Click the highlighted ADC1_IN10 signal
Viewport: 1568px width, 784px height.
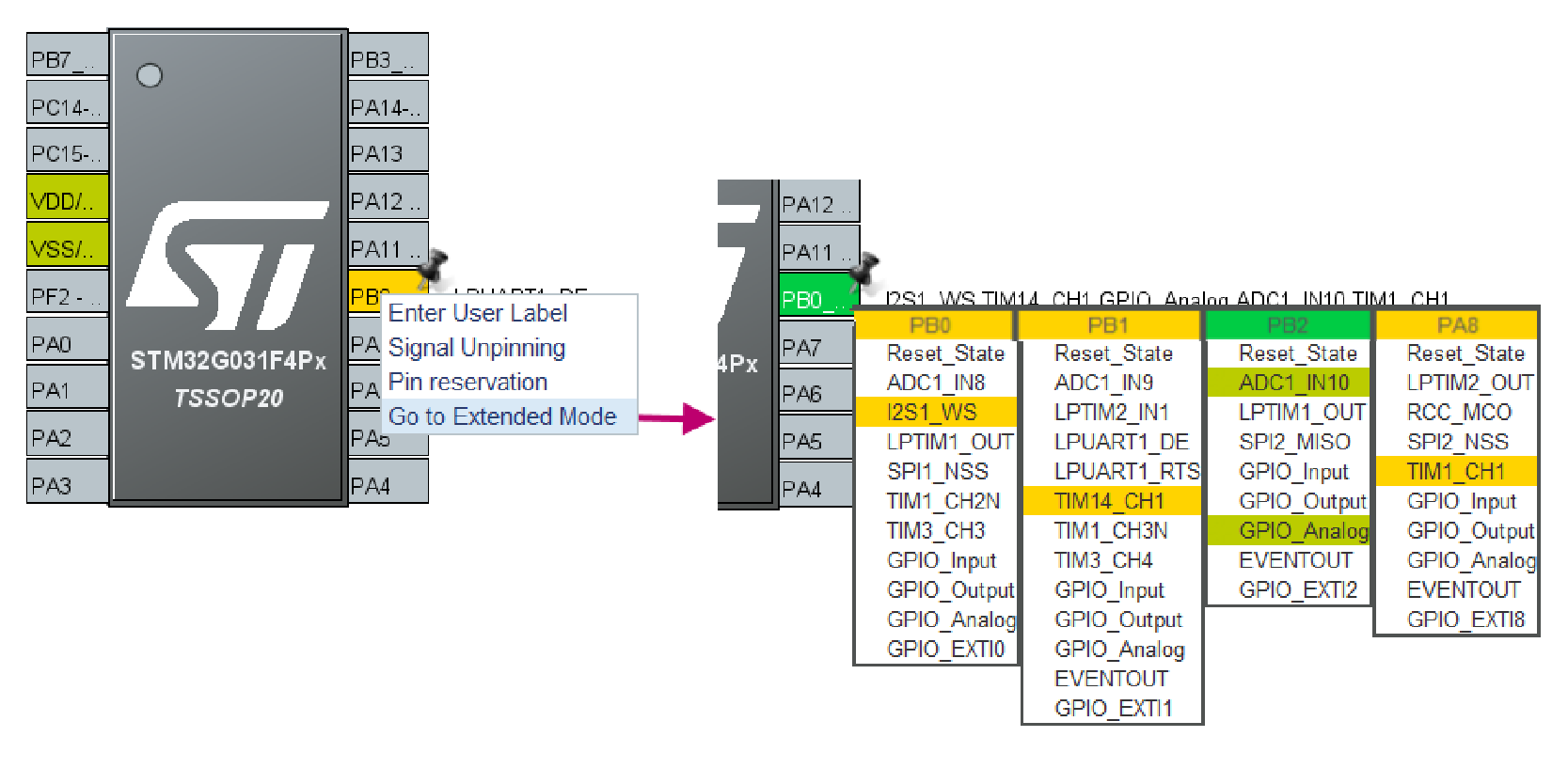[1289, 383]
